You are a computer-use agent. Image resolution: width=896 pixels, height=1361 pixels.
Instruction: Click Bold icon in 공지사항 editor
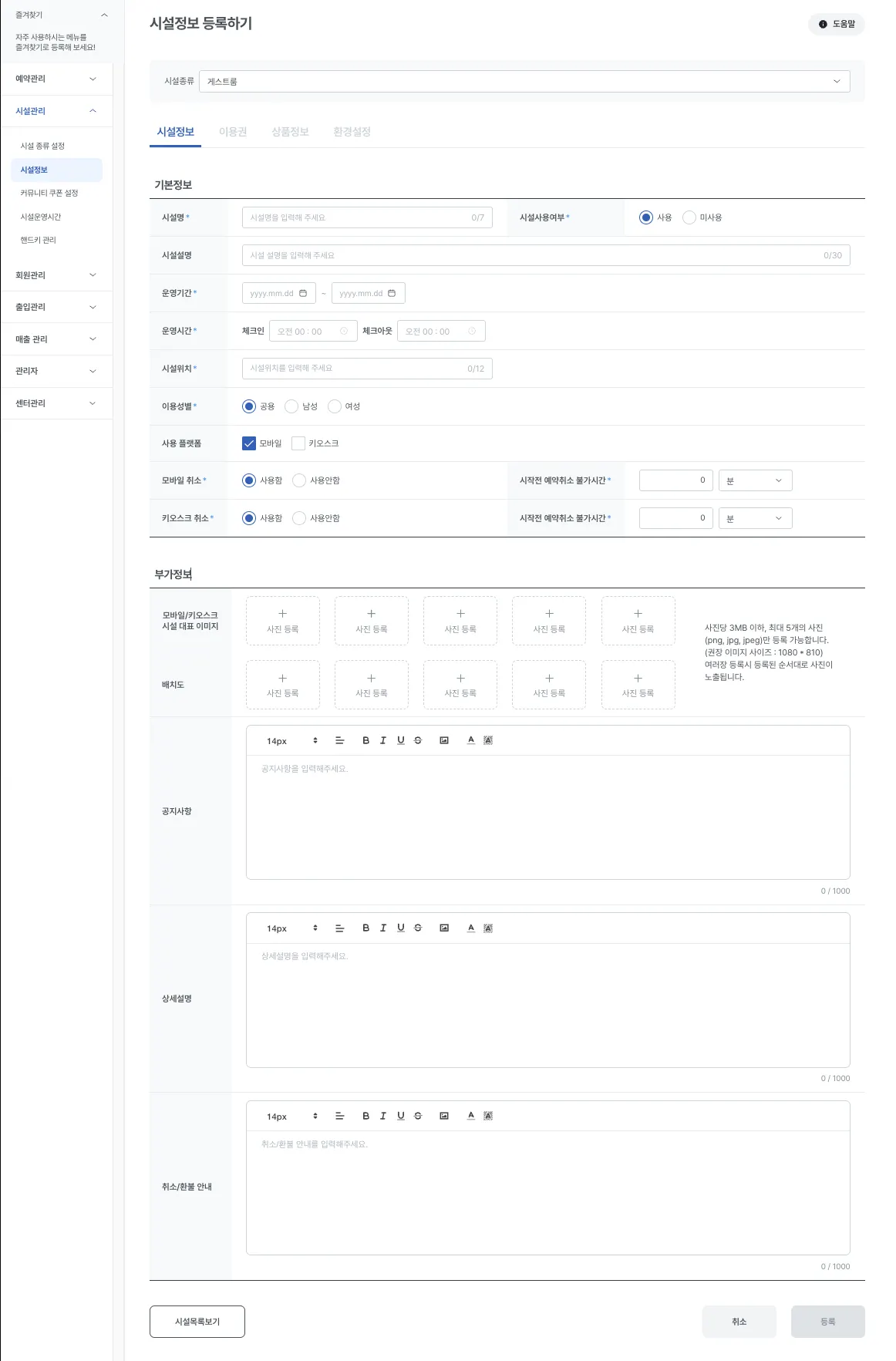click(x=365, y=740)
